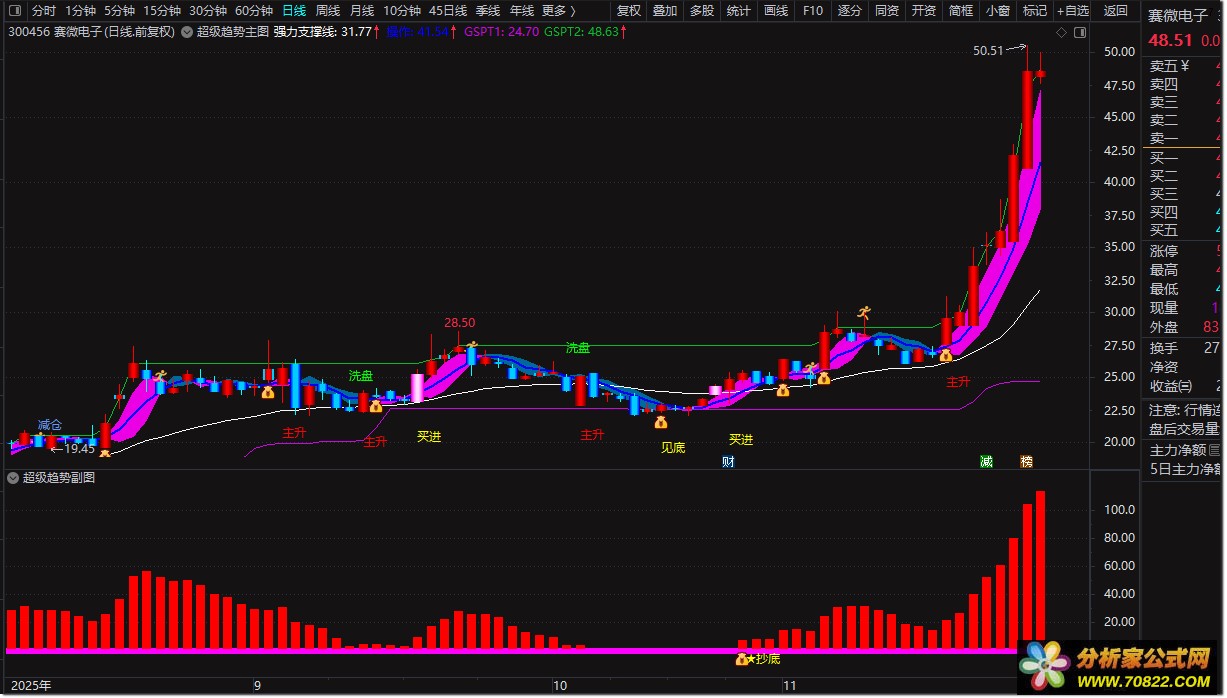Select the 年线 period tab

coord(522,11)
